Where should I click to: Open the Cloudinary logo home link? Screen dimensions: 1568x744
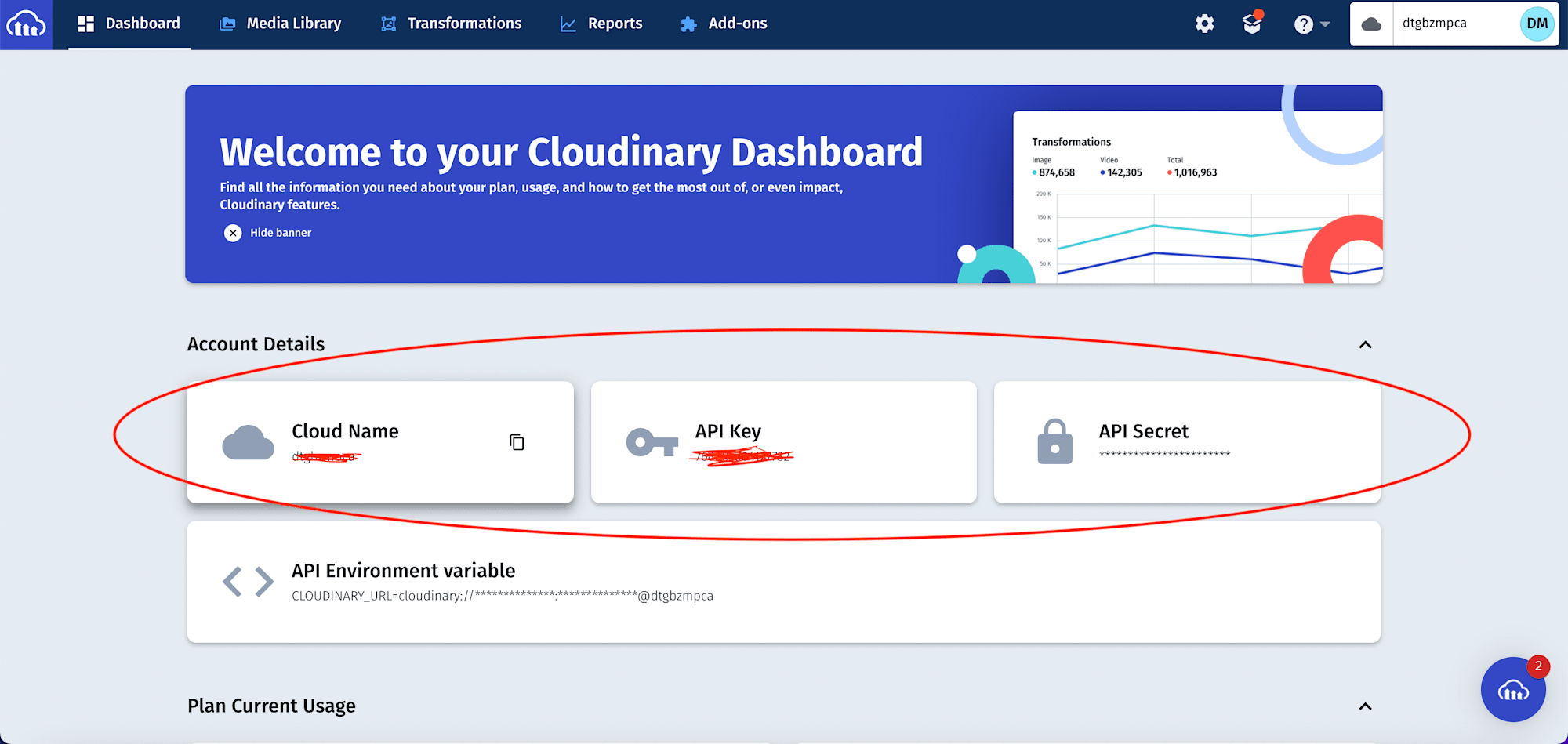pyautogui.click(x=26, y=24)
